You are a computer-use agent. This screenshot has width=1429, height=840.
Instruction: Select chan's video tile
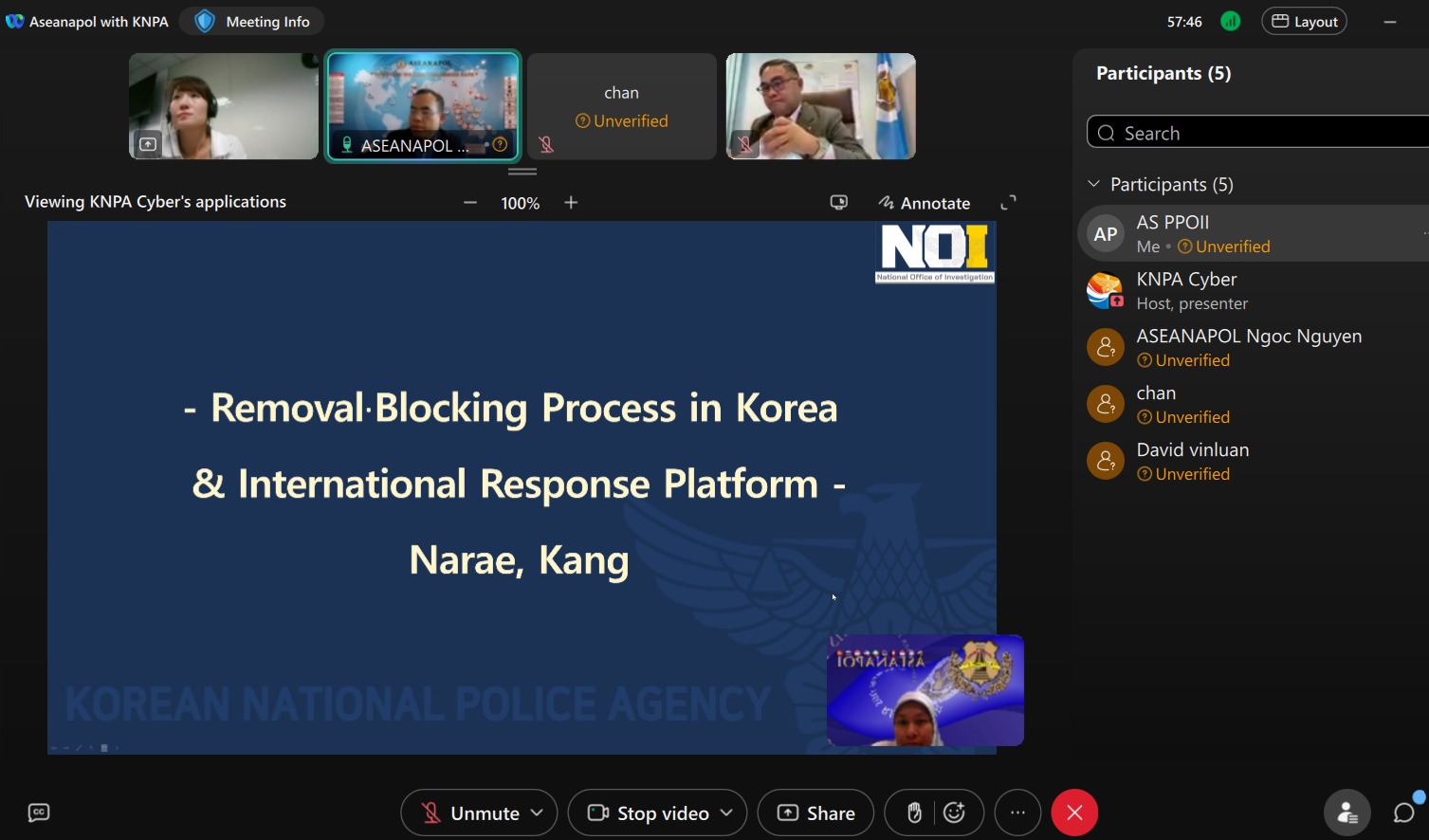click(x=622, y=106)
